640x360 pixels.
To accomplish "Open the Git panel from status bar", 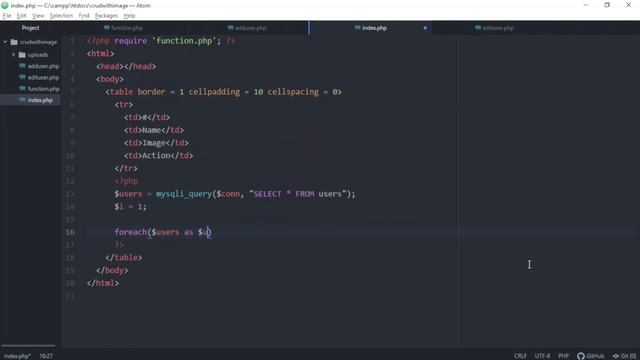I will click(x=624, y=356).
